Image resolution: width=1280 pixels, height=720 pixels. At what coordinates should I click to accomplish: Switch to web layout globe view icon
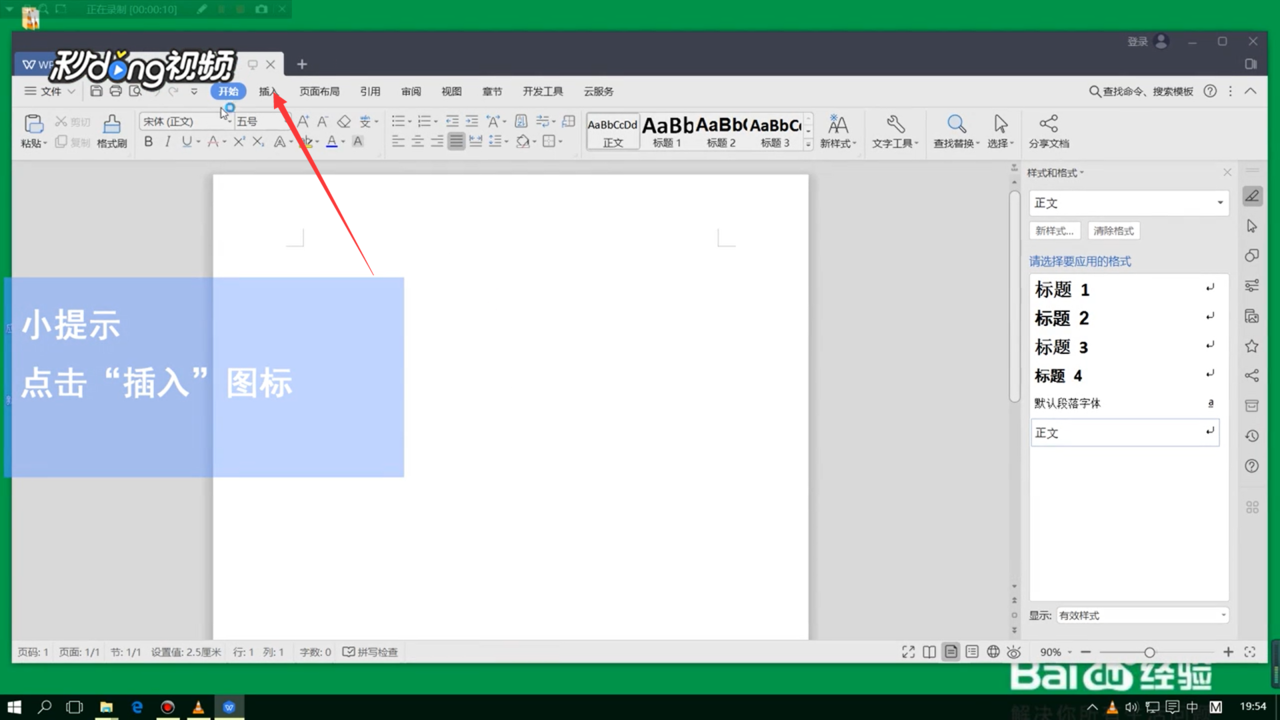(x=993, y=652)
